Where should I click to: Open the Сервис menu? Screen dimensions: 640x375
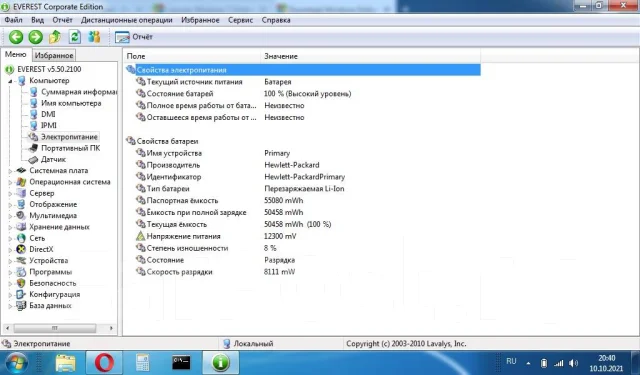(240, 20)
